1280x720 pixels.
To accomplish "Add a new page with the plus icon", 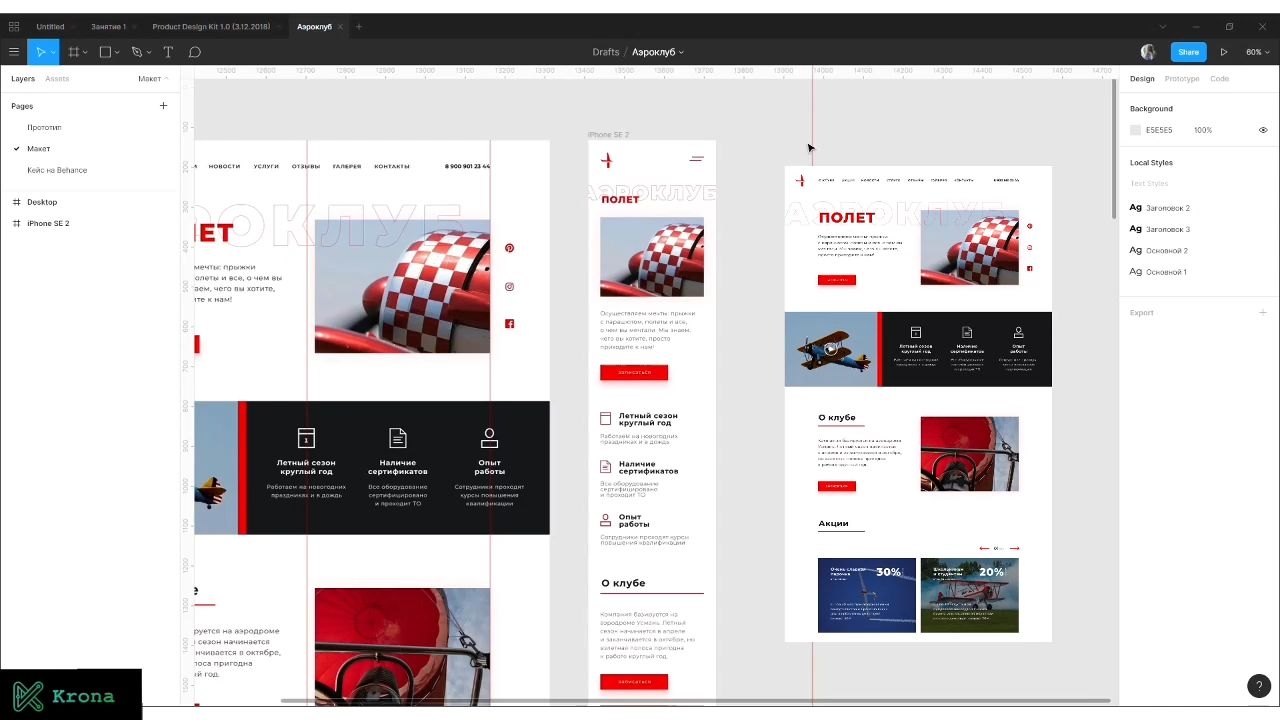I will coord(164,106).
